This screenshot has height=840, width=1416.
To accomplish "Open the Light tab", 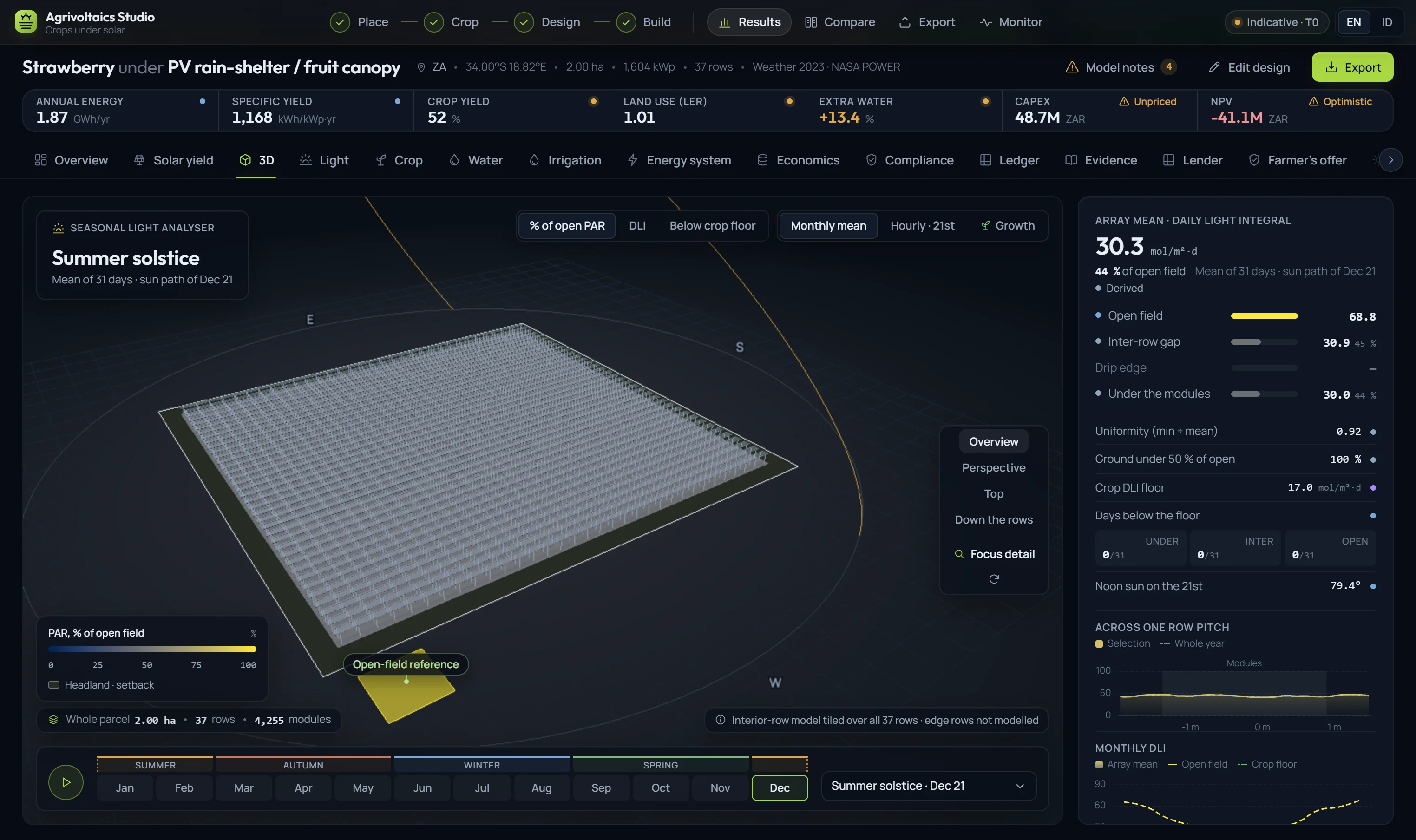I will (324, 160).
